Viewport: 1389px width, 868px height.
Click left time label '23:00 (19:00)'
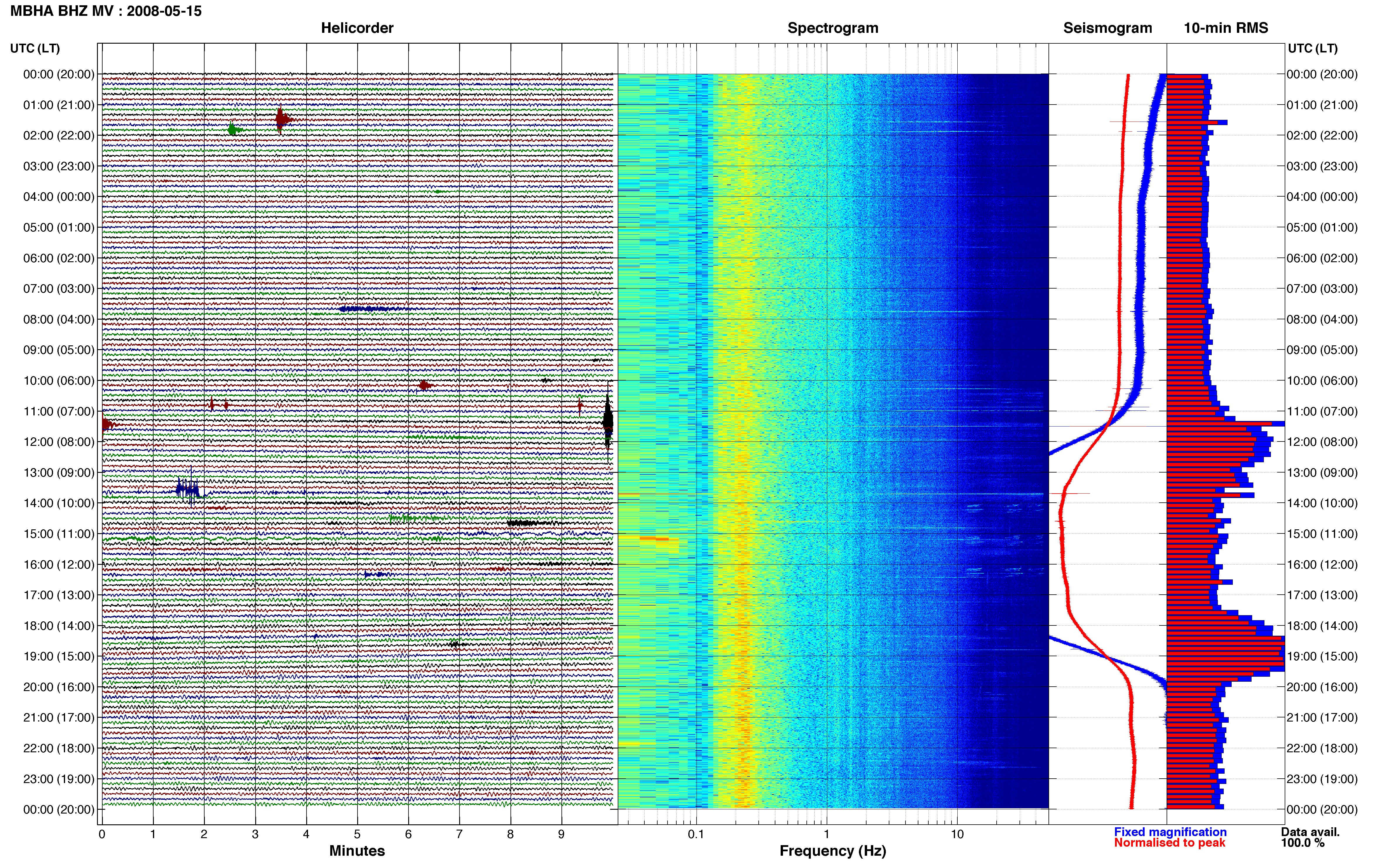pos(59,779)
